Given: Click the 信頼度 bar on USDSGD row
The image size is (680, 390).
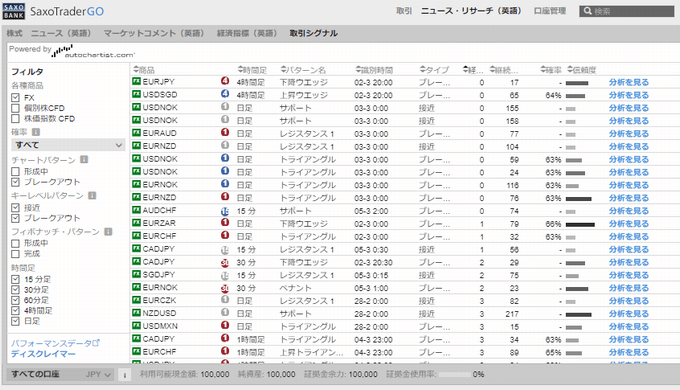Looking at the screenshot, I should point(575,96).
